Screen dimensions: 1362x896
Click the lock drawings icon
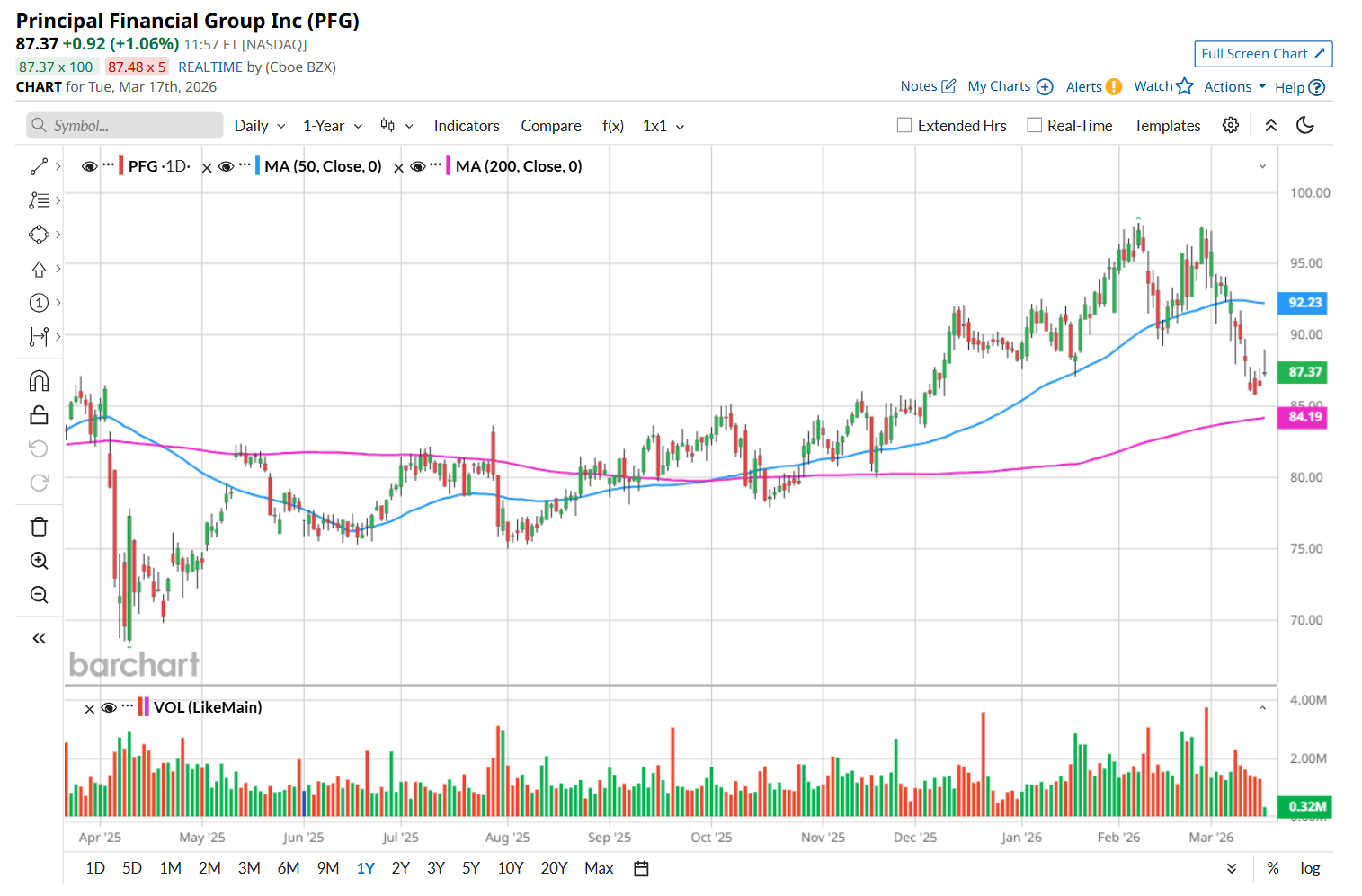39,415
